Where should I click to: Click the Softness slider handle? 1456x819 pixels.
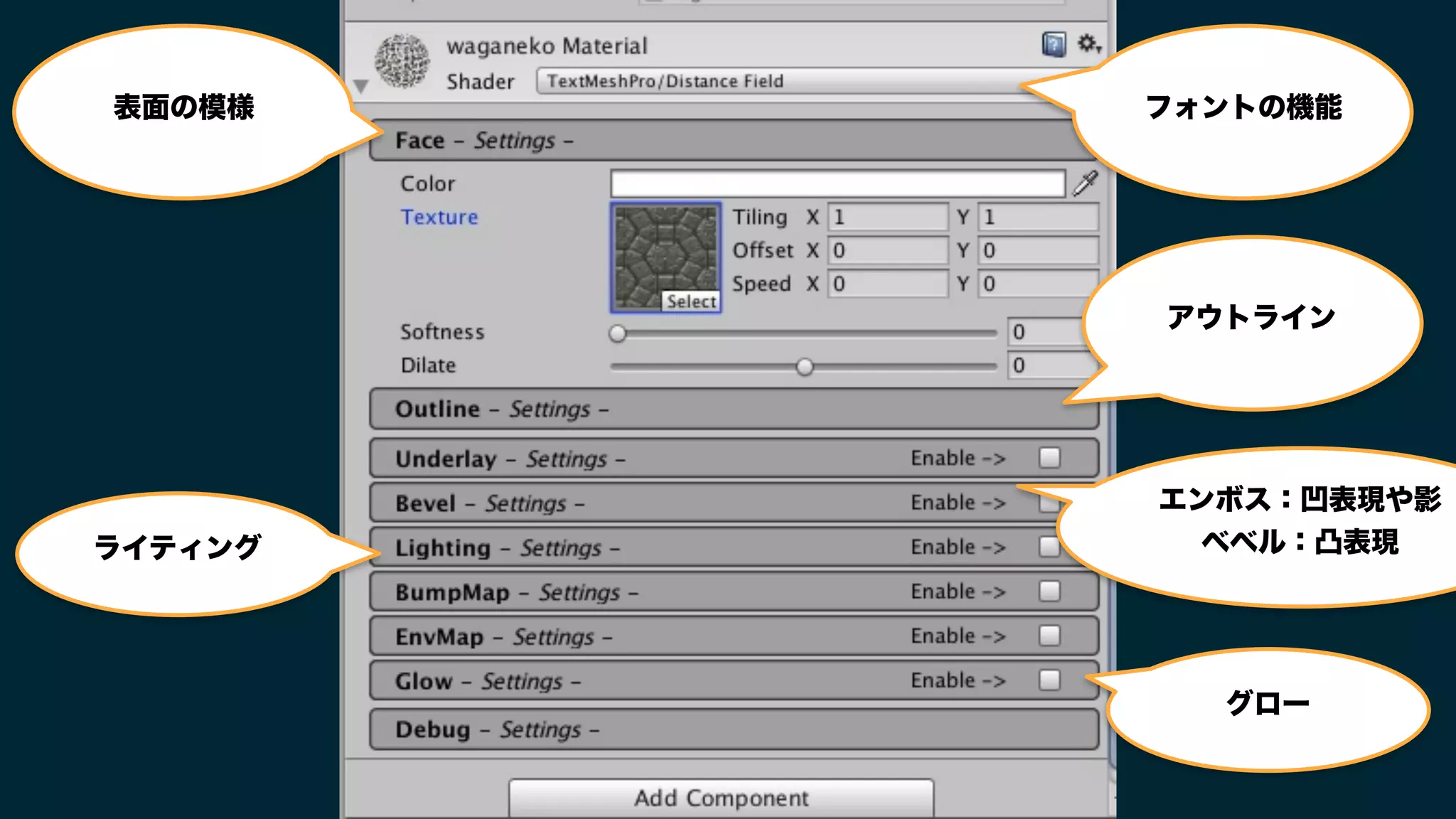(x=618, y=333)
